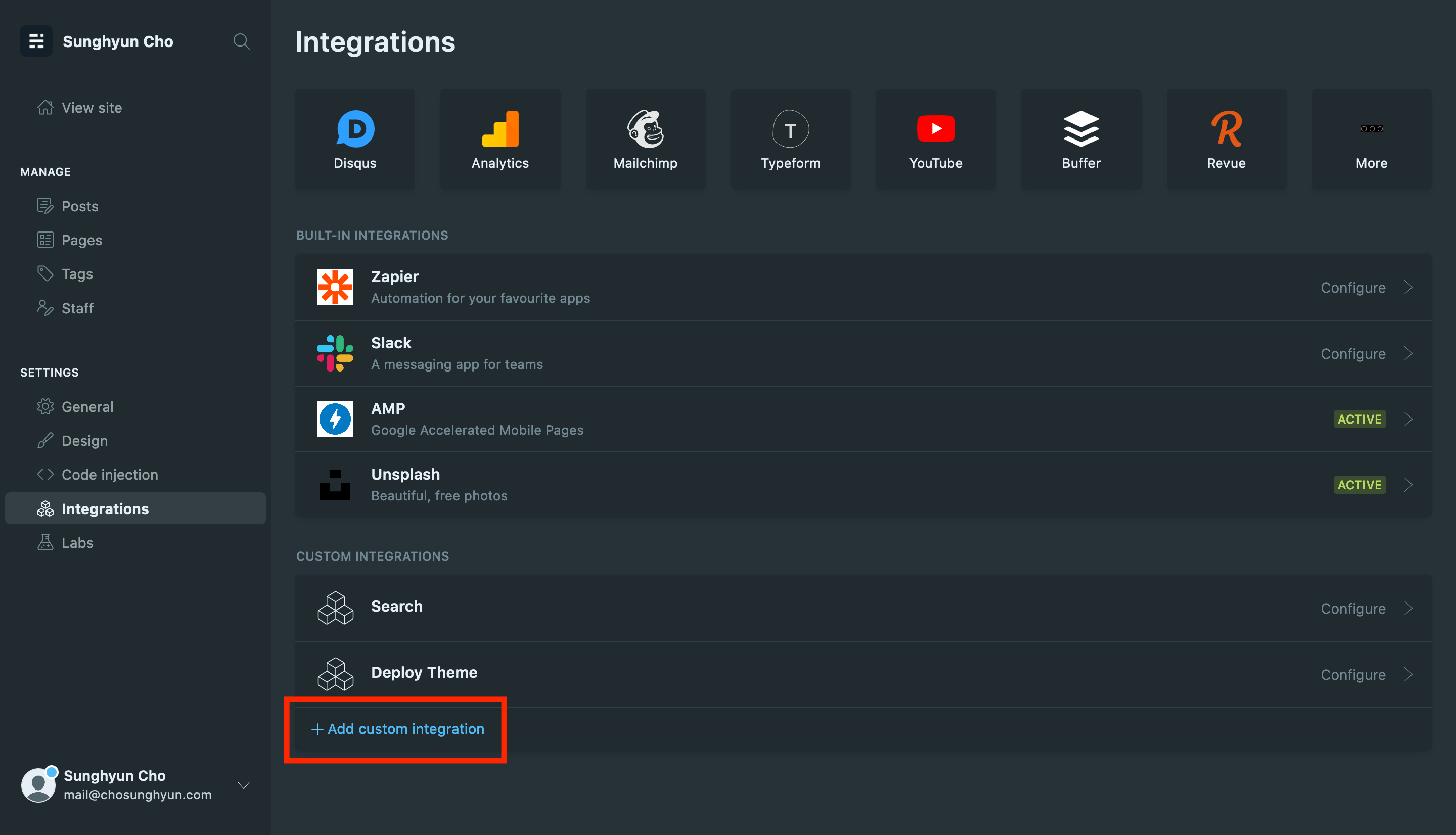The image size is (1456, 835).
Task: Expand the user account menu chevron
Action: pyautogui.click(x=244, y=785)
